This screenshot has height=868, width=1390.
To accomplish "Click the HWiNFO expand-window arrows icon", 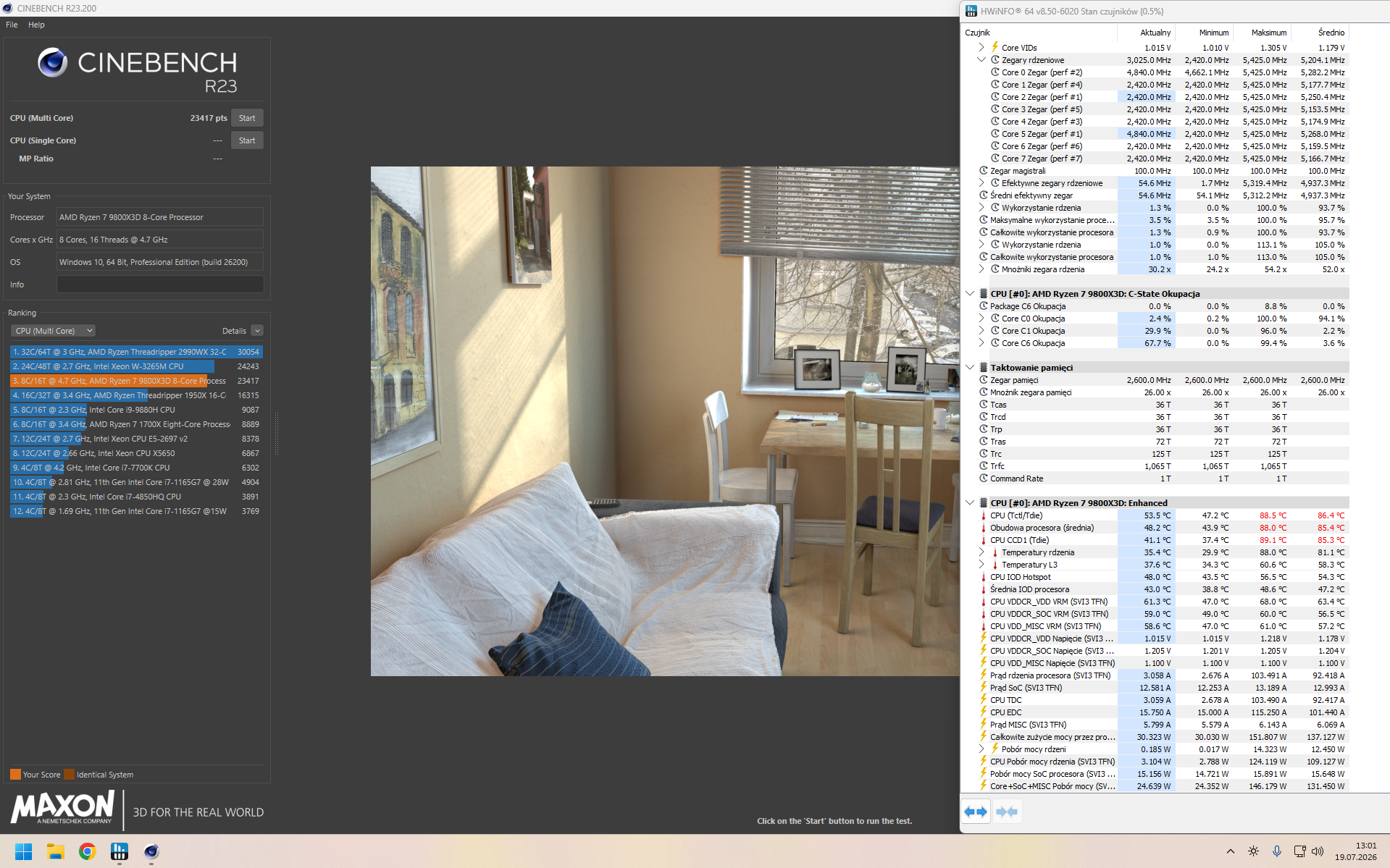I will click(976, 812).
